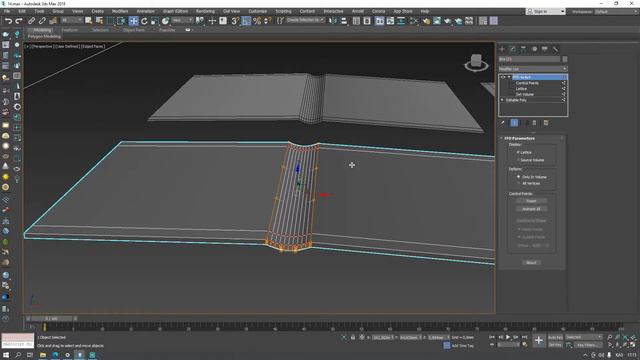The height and width of the screenshot is (360, 640).
Task: Click the Undo arrow in main toolbar
Action: pos(8,21)
